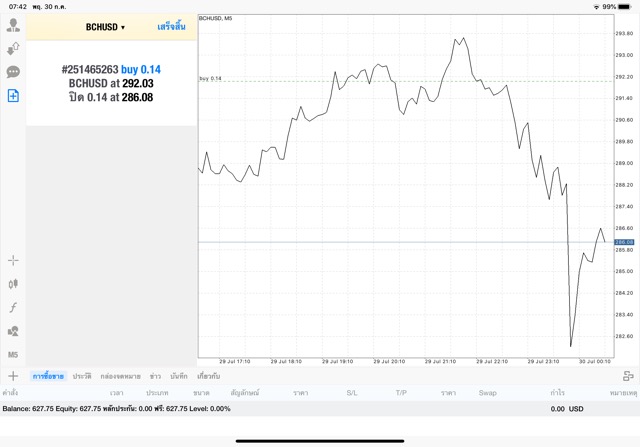Tap the เสร็จสิ้น (Done) button
The height and width of the screenshot is (447, 640).
[171, 27]
